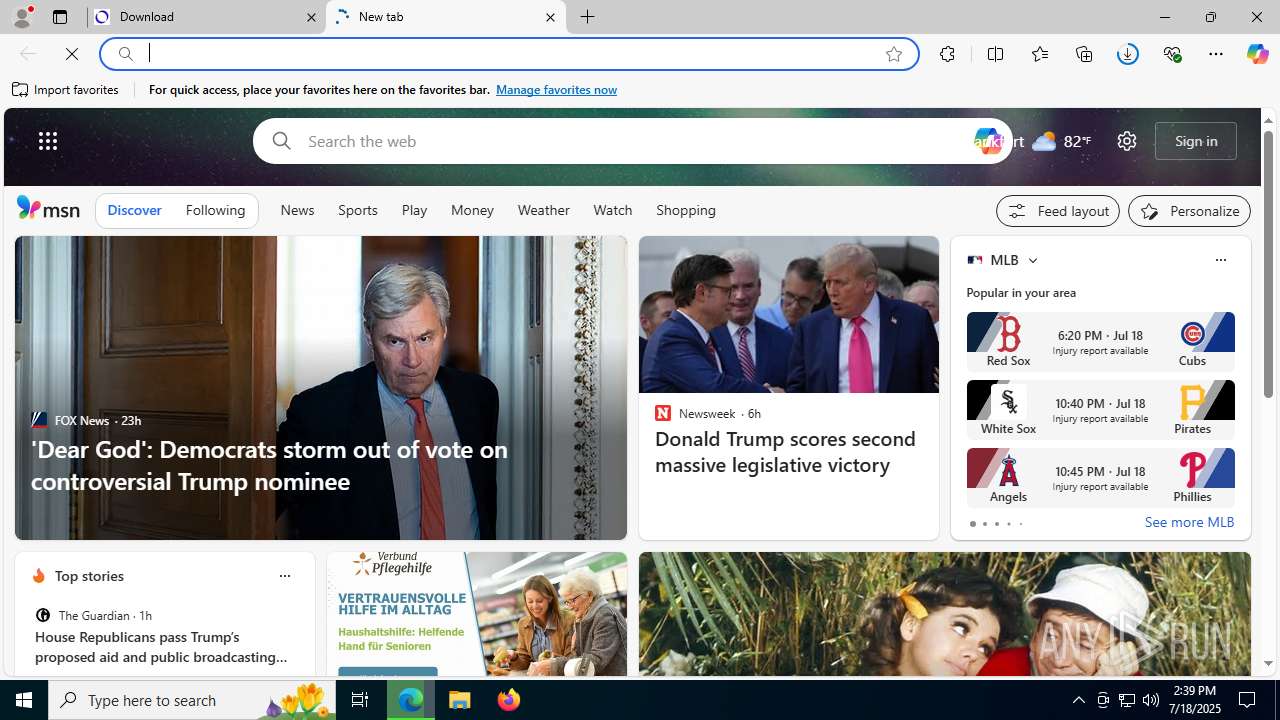Expand the MLB league dropdown
Image resolution: width=1280 pixels, height=720 pixels.
1033,260
